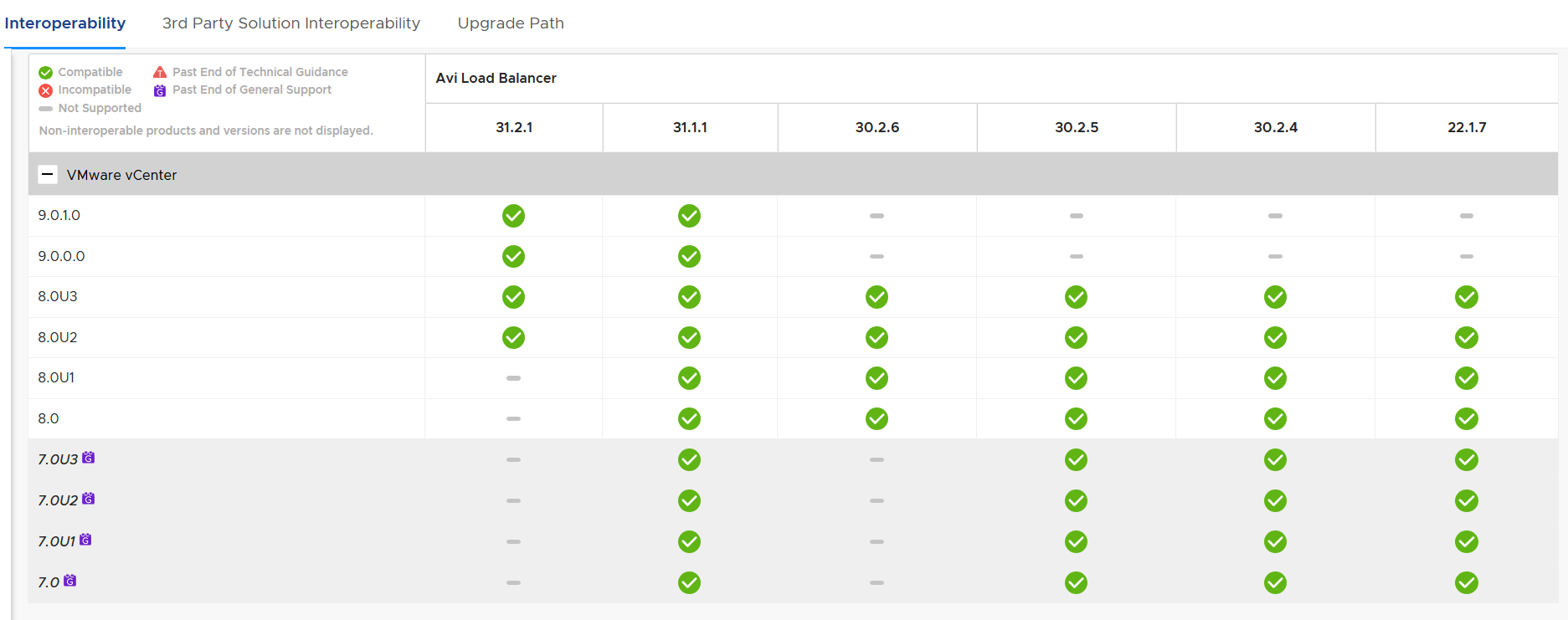The width and height of the screenshot is (1568, 620).
Task: Click not-supported dash for 8.0 under 31.2.1
Action: point(513,418)
